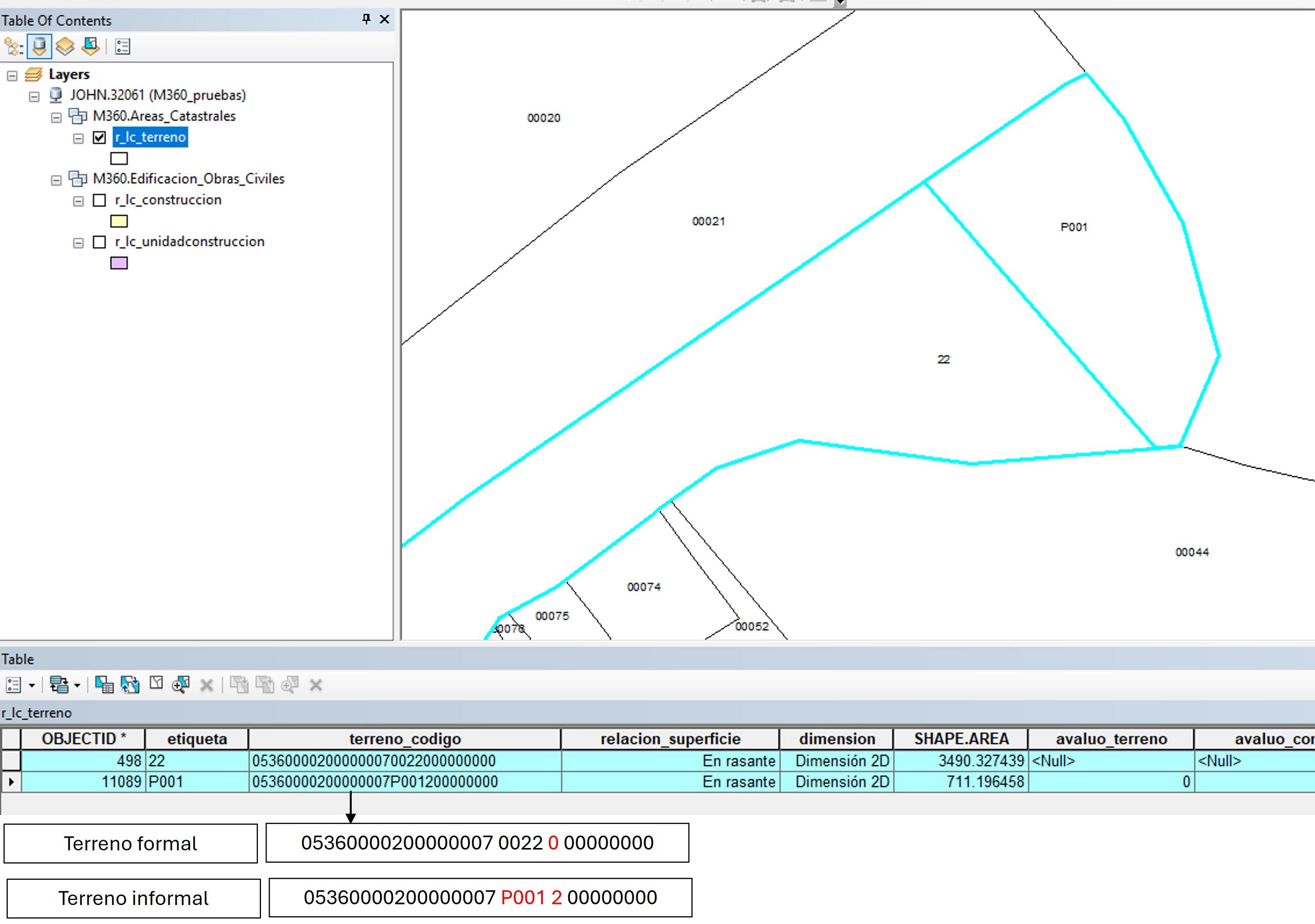Select List By Drawing Order icon

[x=14, y=46]
